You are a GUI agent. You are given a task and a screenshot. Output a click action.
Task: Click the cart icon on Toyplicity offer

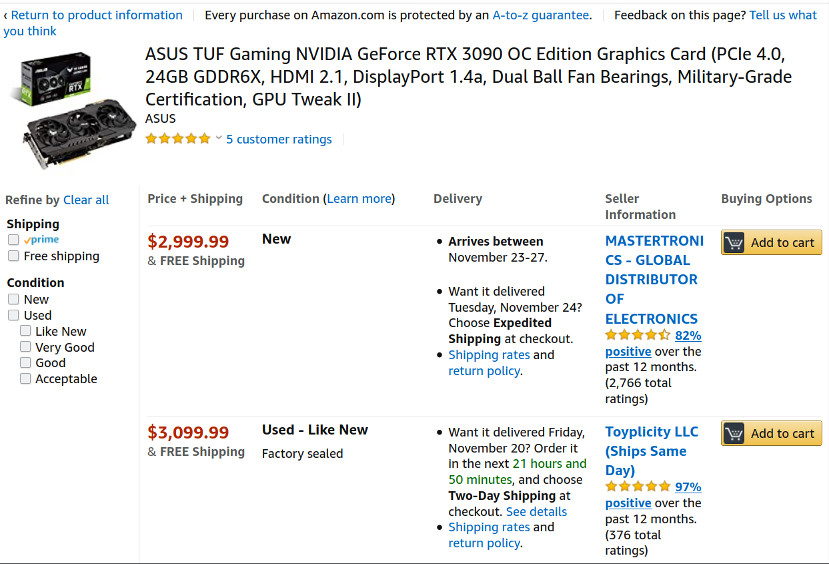[734, 434]
